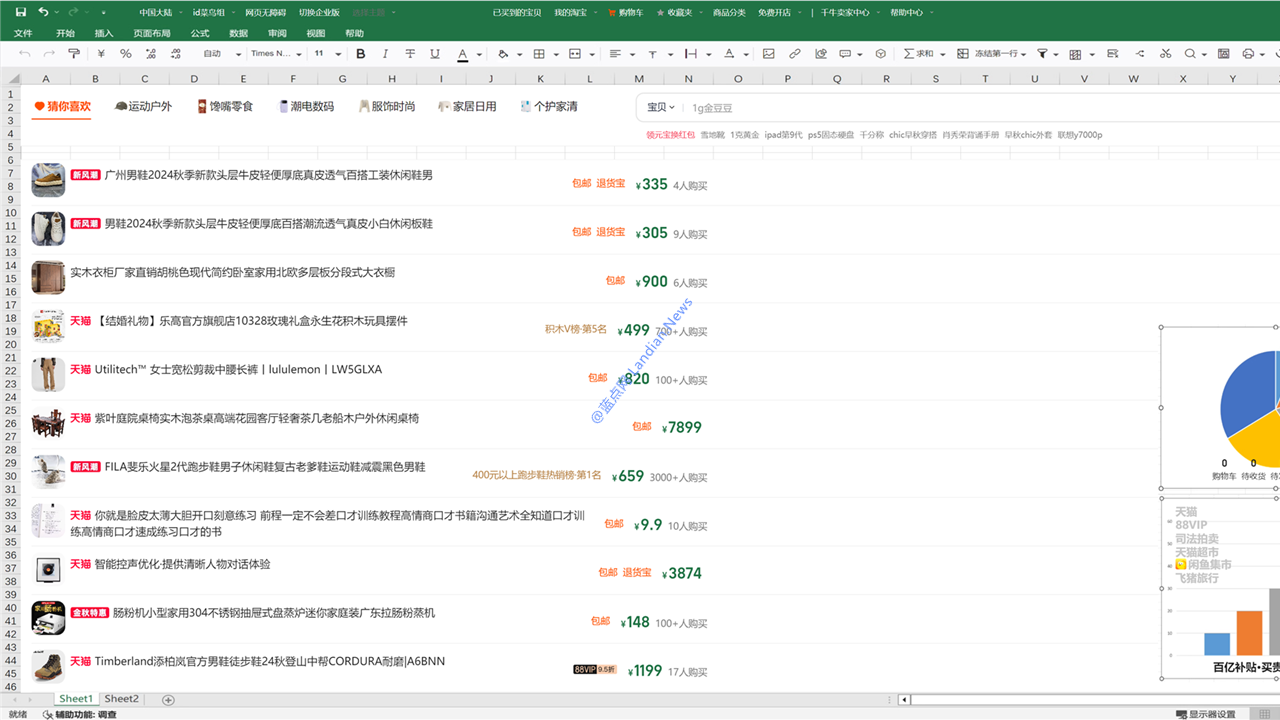Select the 猜你喜欢 category tab

pyautogui.click(x=63, y=106)
